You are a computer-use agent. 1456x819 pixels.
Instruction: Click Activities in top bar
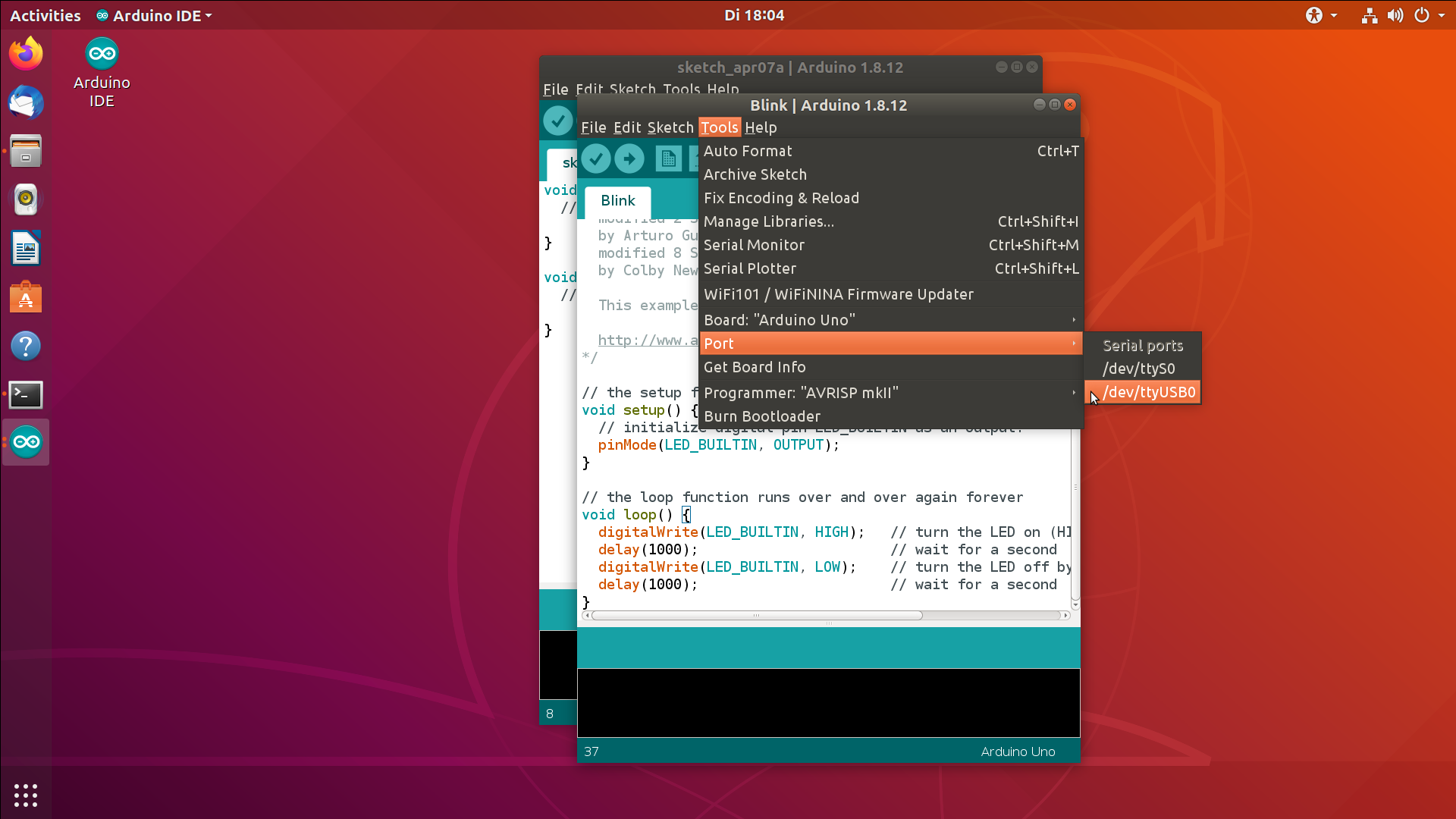pos(45,15)
